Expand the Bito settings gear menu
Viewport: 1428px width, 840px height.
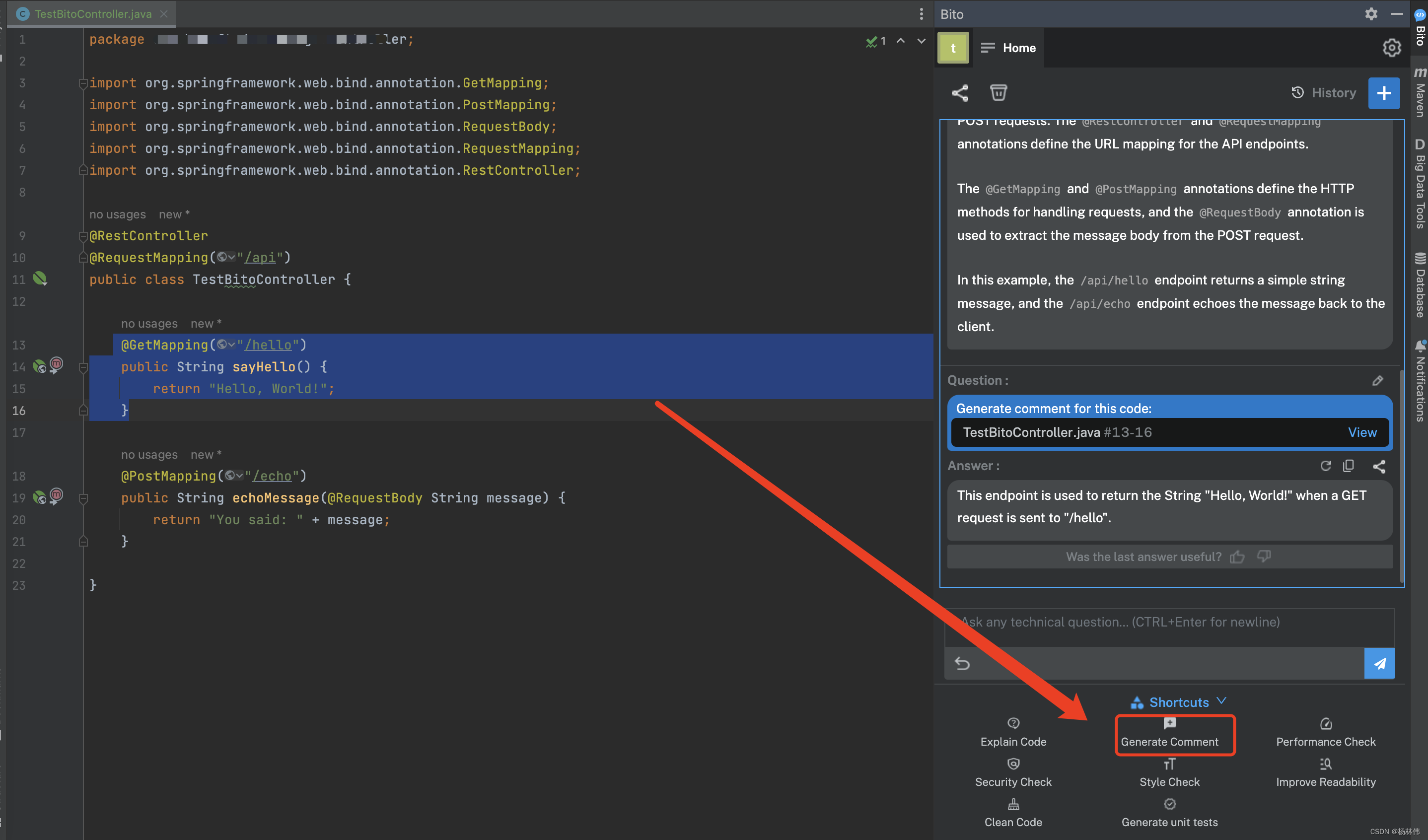pyautogui.click(x=1368, y=13)
